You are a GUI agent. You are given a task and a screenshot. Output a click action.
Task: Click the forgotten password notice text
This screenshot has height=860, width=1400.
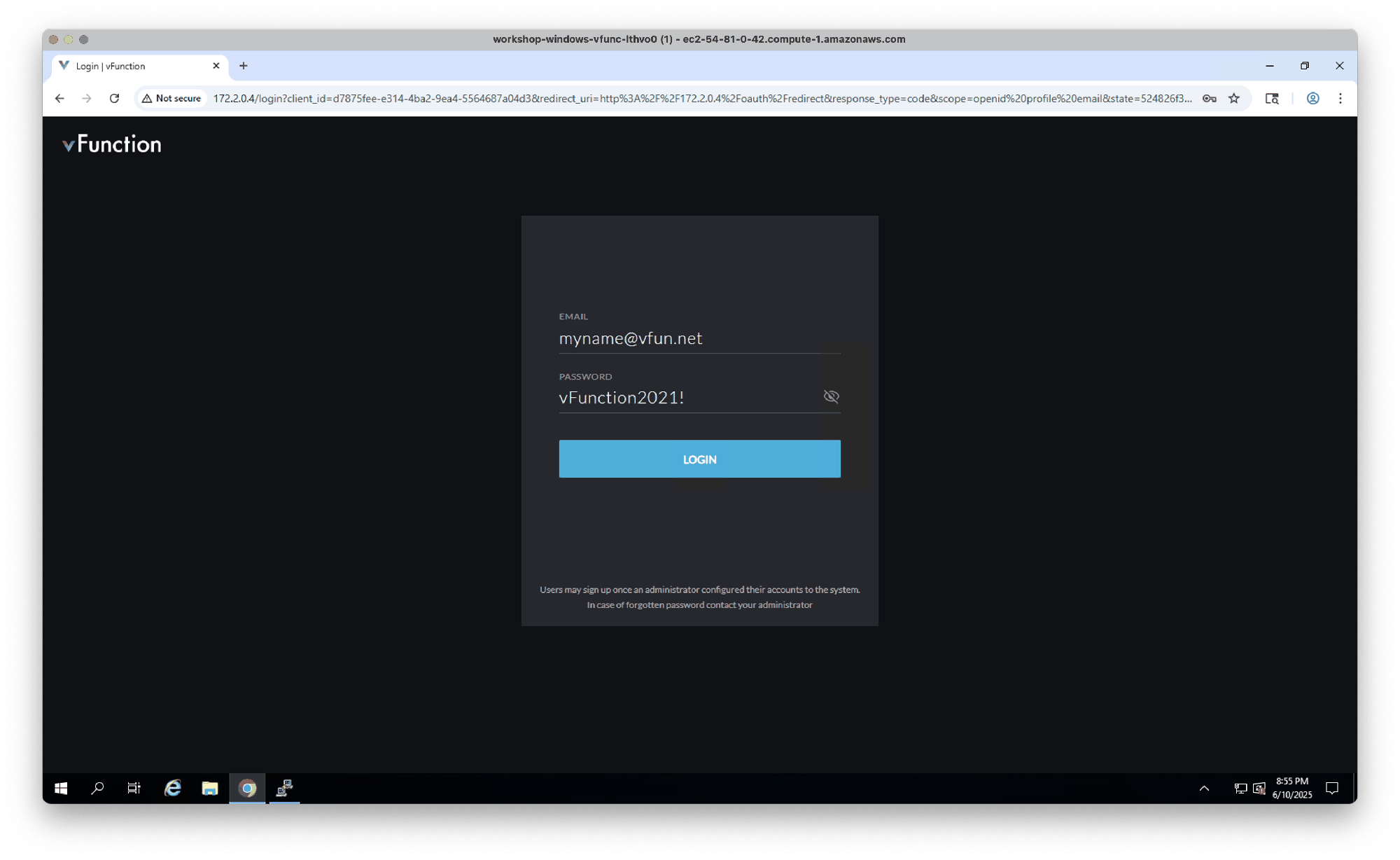pos(699,604)
